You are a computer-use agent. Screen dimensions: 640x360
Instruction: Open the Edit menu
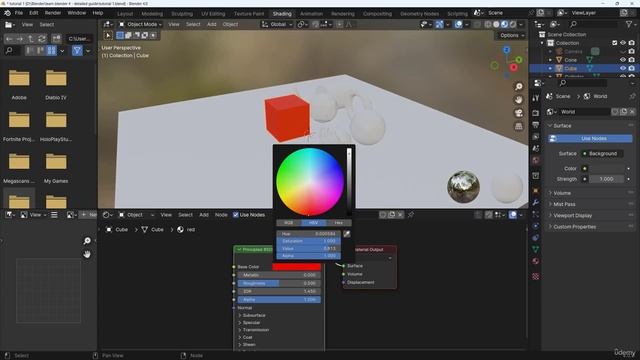[34, 13]
